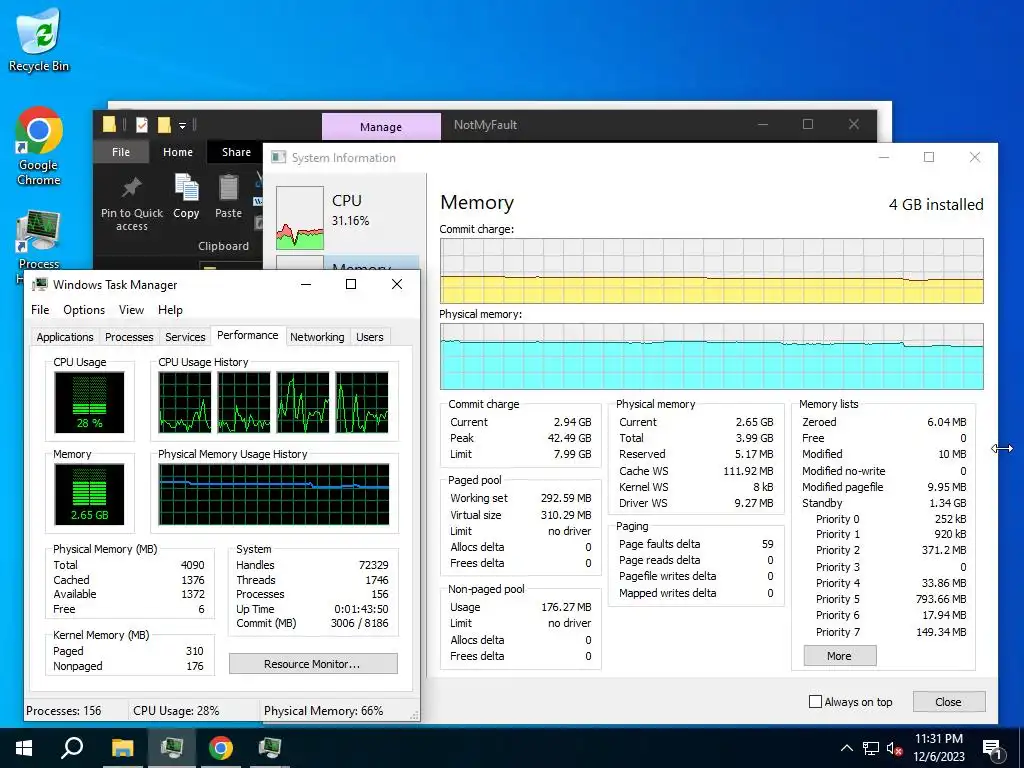Click the Memory 2.65 GB gauge
Image resolution: width=1024 pixels, height=768 pixels.
point(89,494)
